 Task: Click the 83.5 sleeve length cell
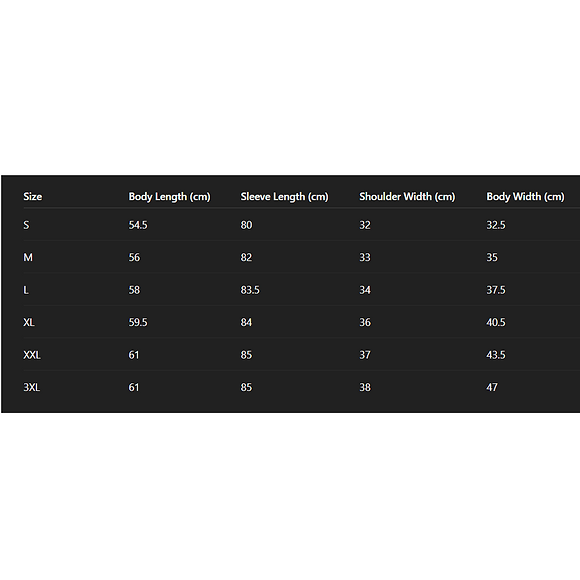point(250,290)
